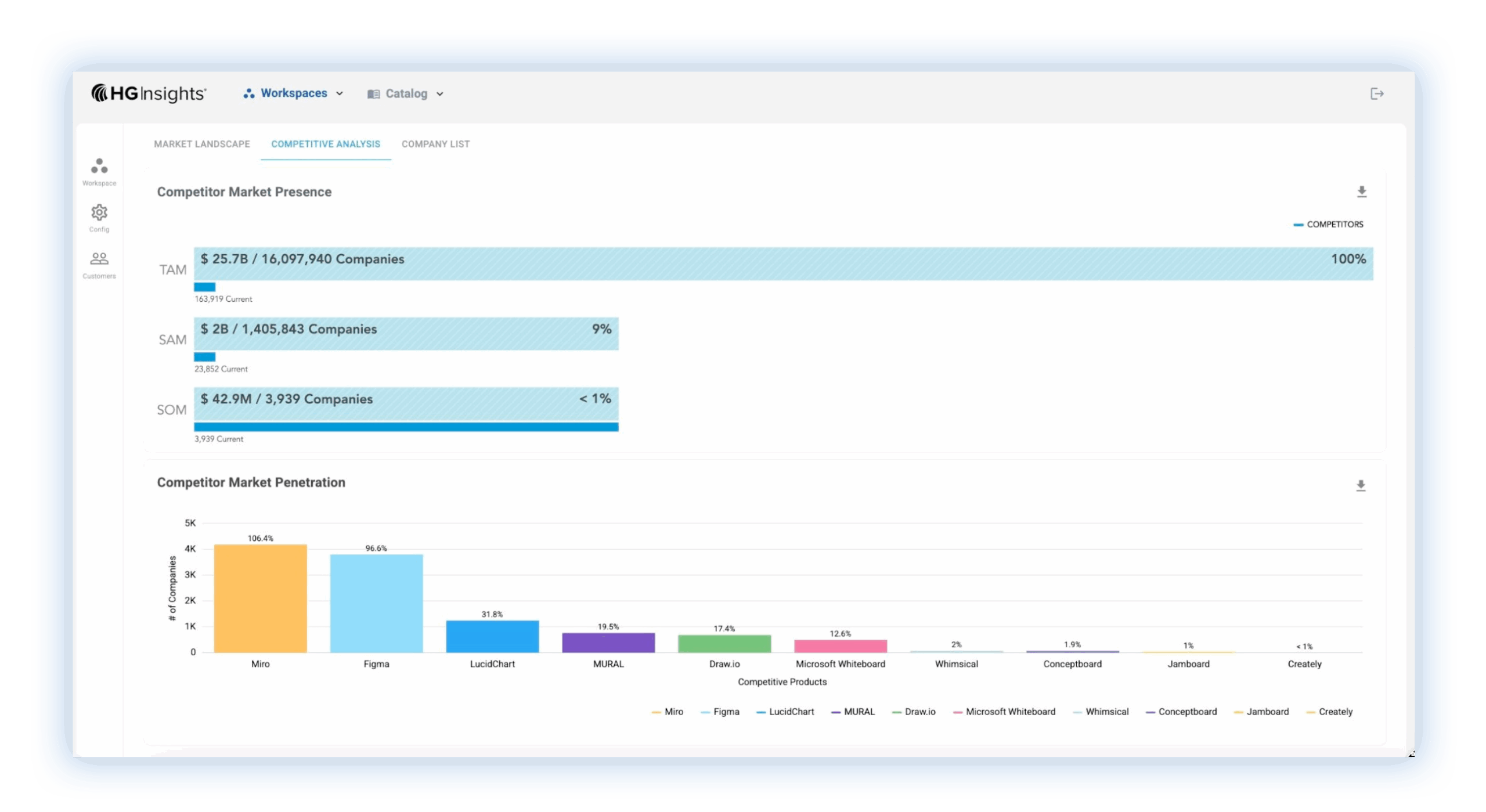The width and height of the screenshot is (1486, 812).
Task: Download the Competitor Market Penetration chart
Action: click(x=1361, y=486)
